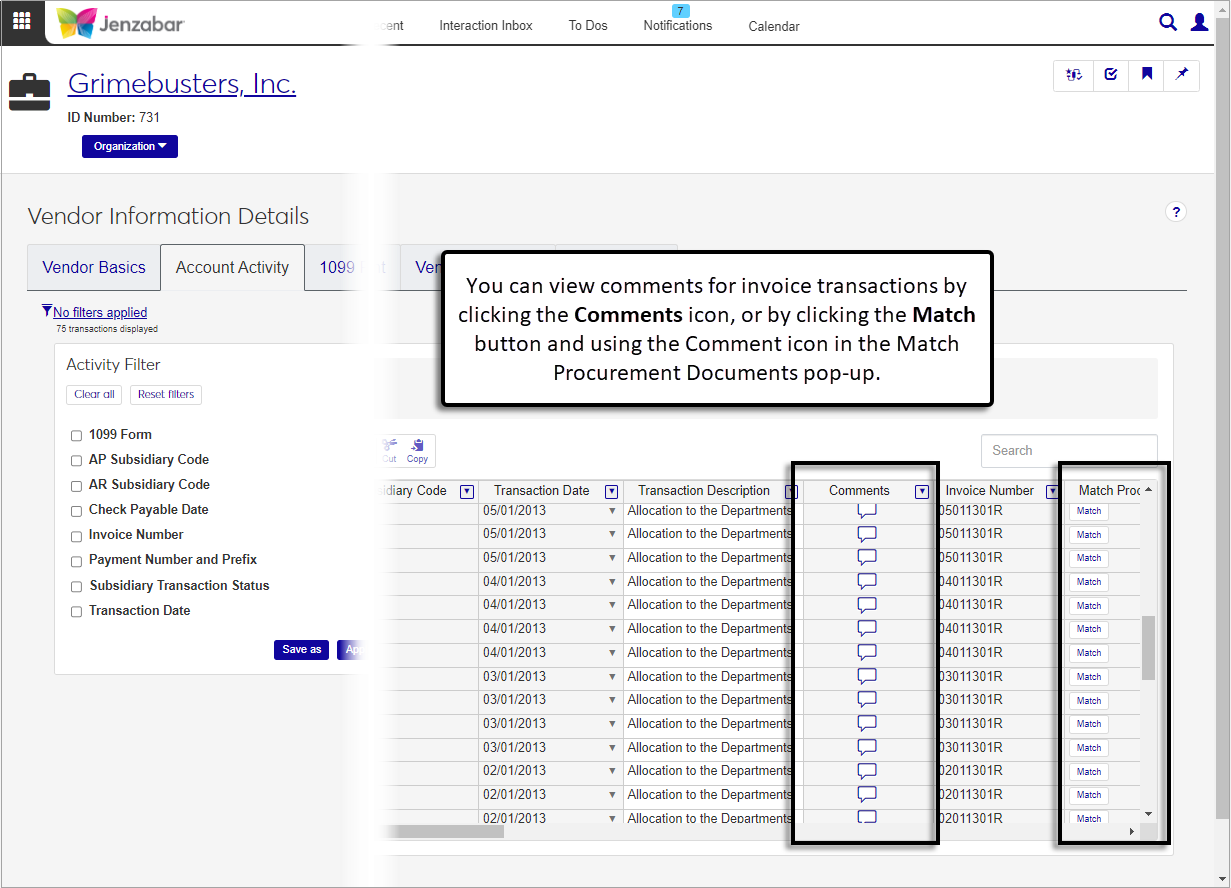Click the Copy icon above grid
Viewport: 1231px width, 888px height.
[417, 450]
